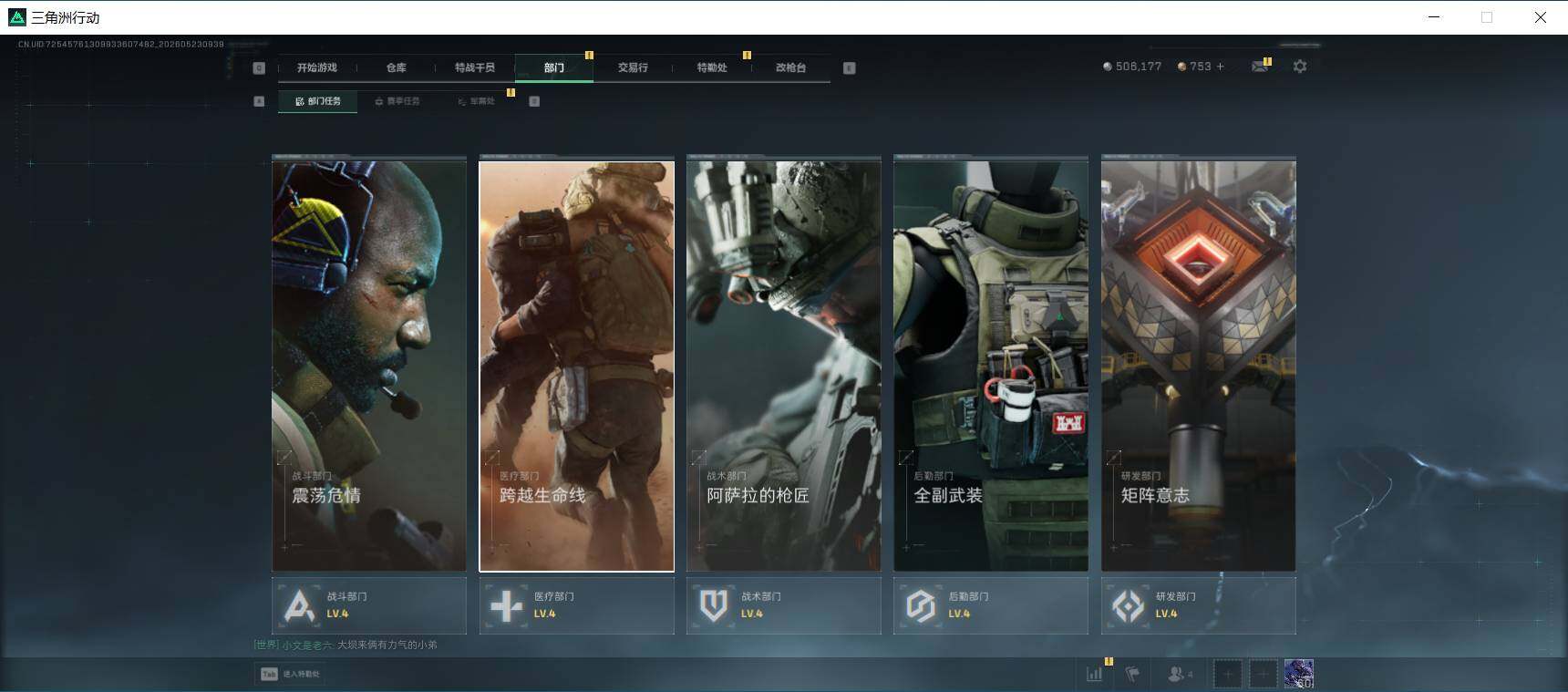Open the 阿萨拉的枪匠 tactics department card
The width and height of the screenshot is (1568, 692).
(x=784, y=365)
